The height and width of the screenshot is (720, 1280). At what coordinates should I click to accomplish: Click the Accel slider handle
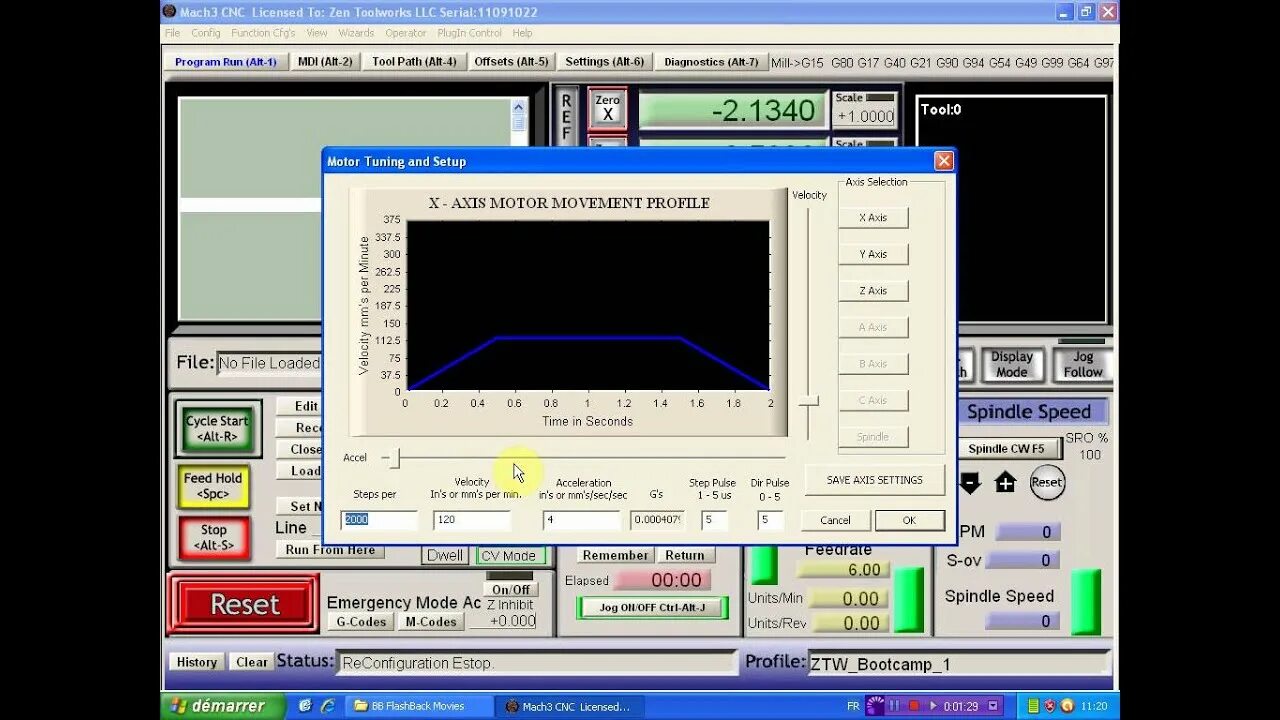[395, 458]
